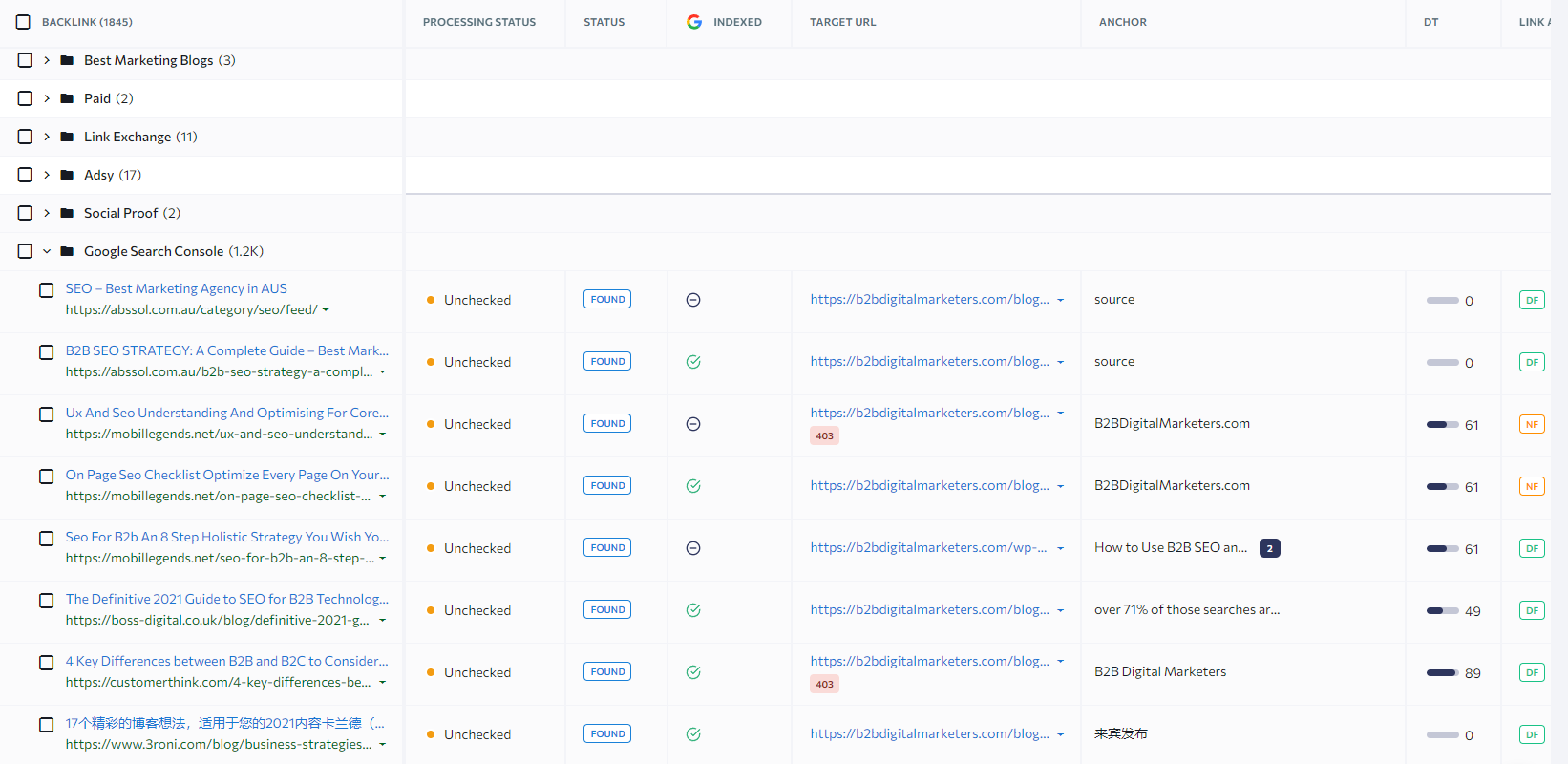The width and height of the screenshot is (1568, 764).
Task: Click Unchecked status in 3roni.com row
Action: (x=477, y=734)
